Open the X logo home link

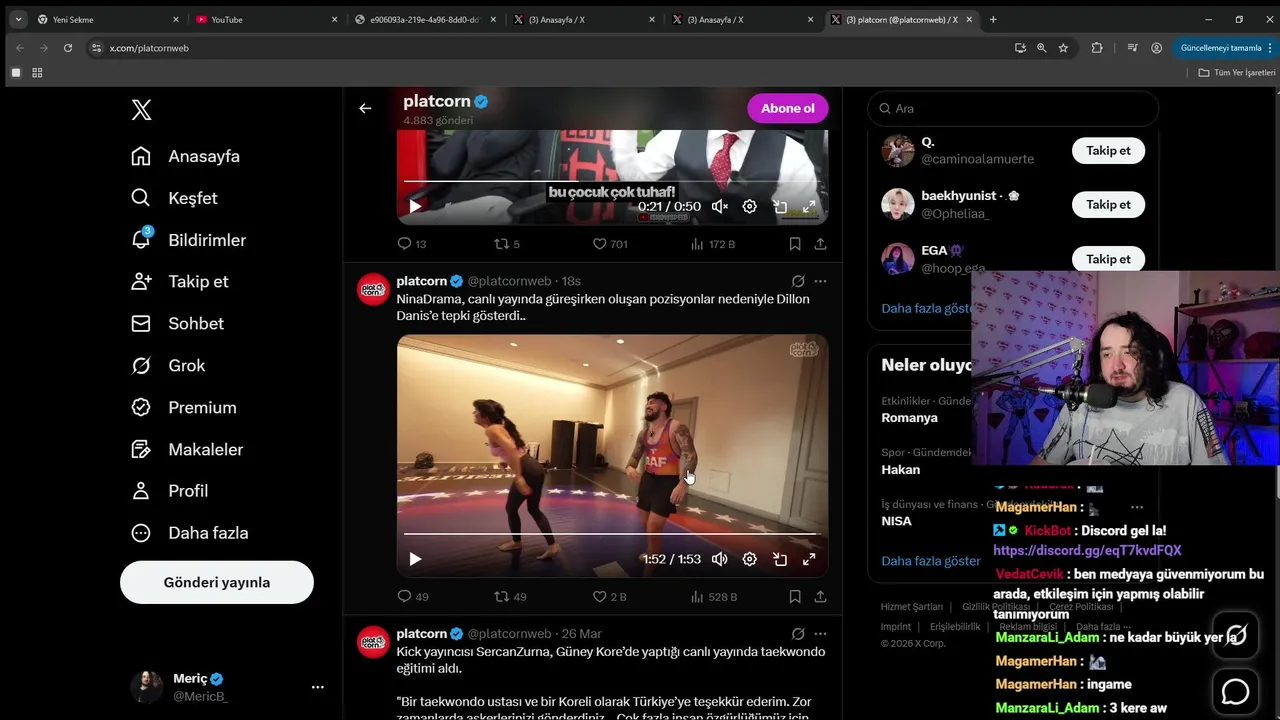[142, 110]
